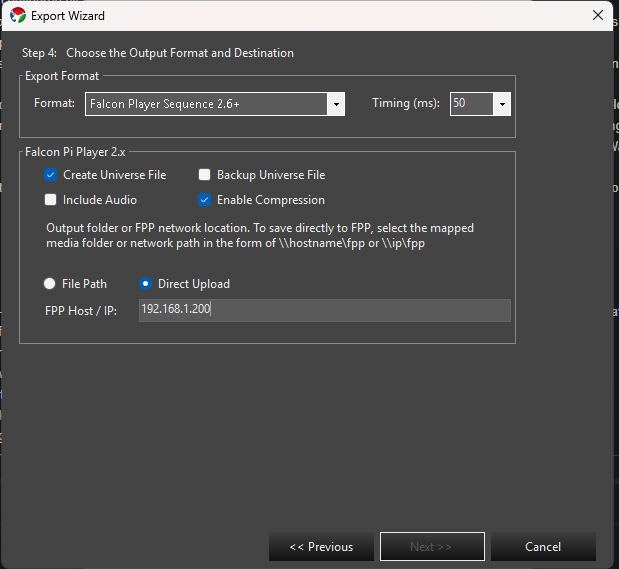Click the FPP Host / IP input field

tap(325, 310)
